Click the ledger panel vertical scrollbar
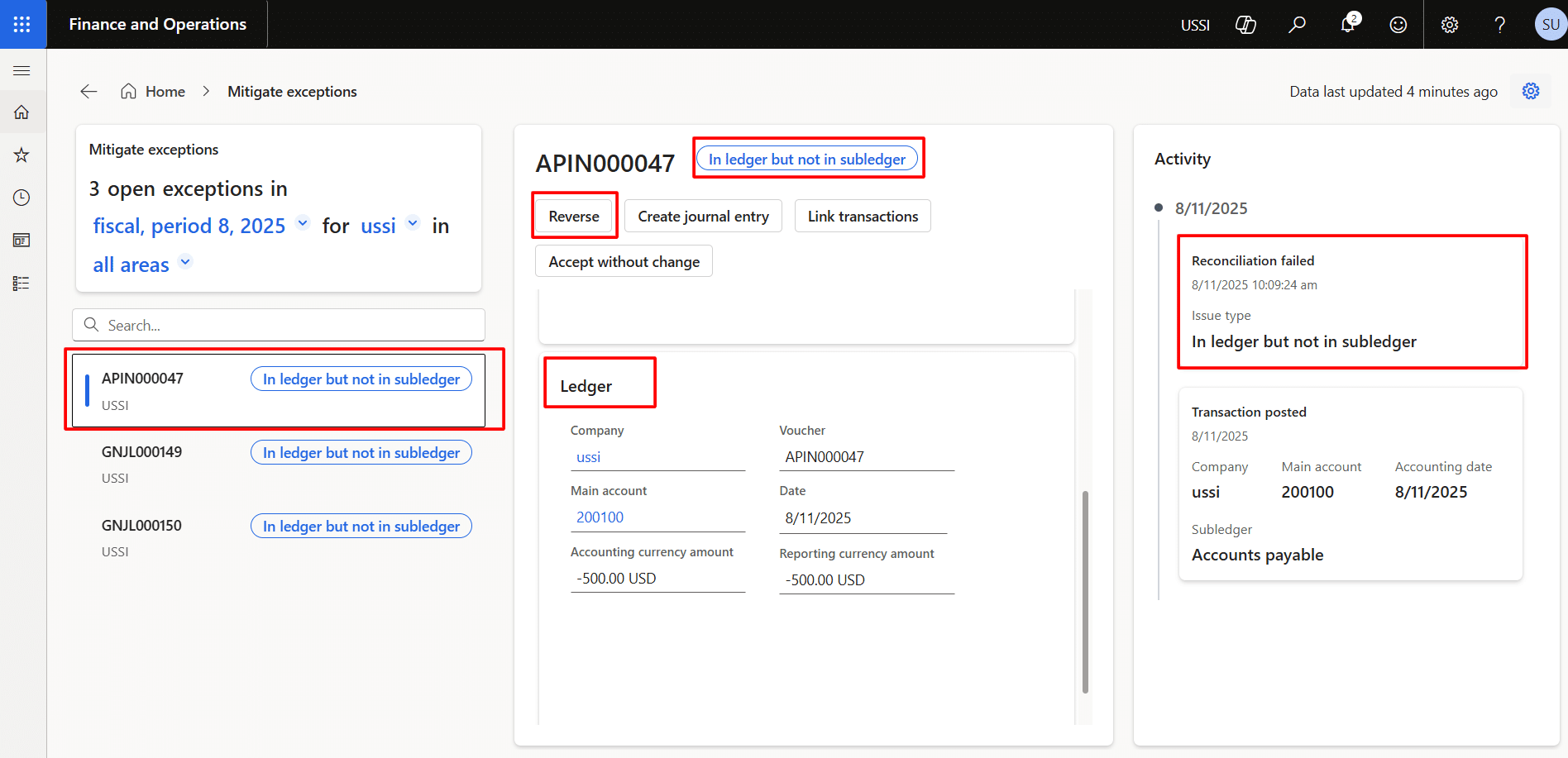1568x758 pixels. [x=1085, y=591]
